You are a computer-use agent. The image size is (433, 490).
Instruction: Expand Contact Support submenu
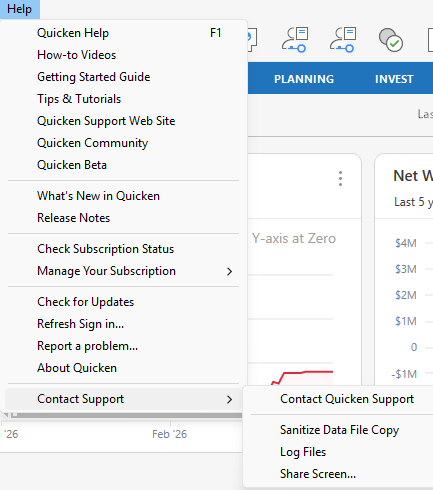(x=123, y=399)
